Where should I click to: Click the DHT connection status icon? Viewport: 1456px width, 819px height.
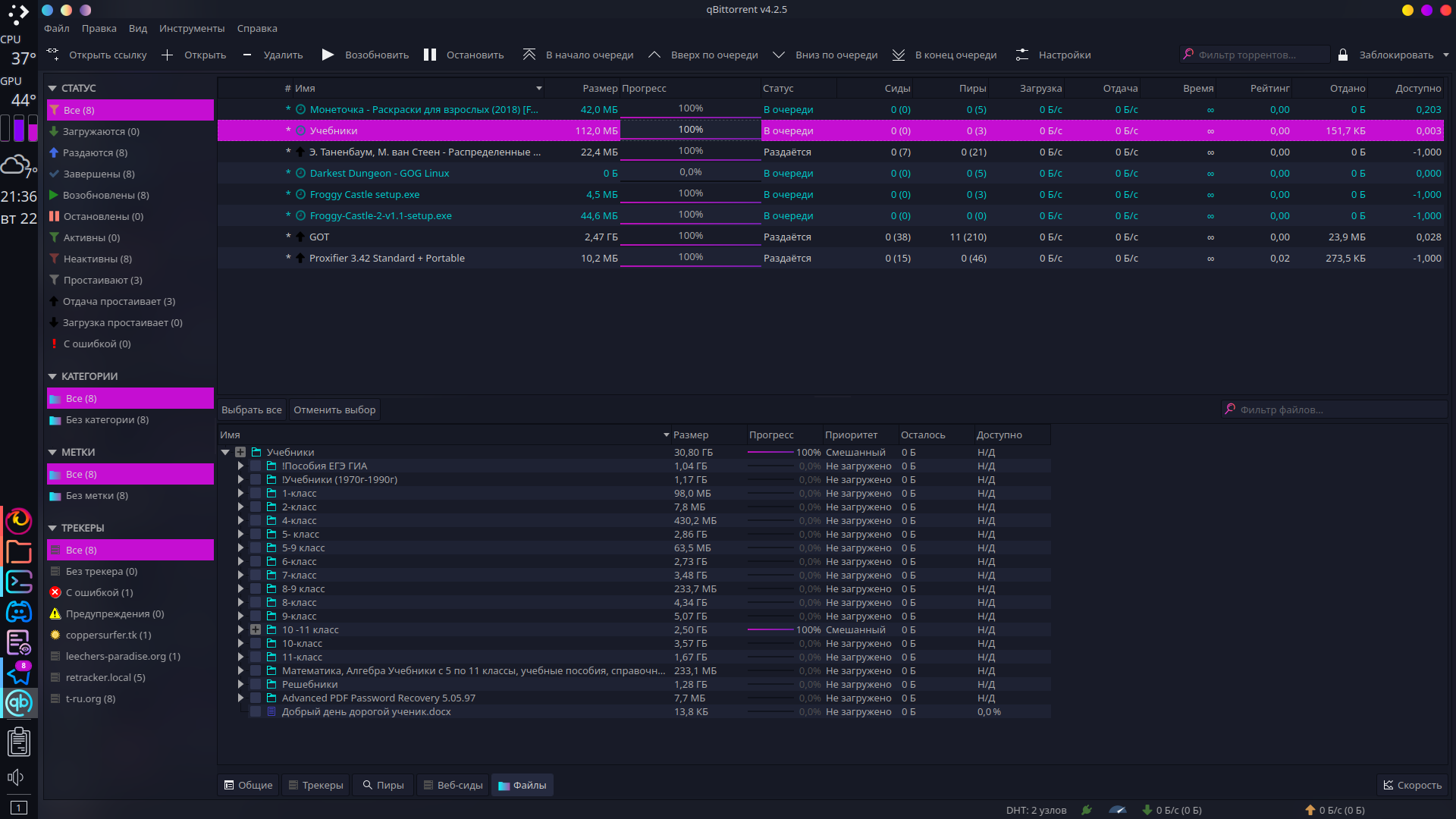click(x=1087, y=810)
